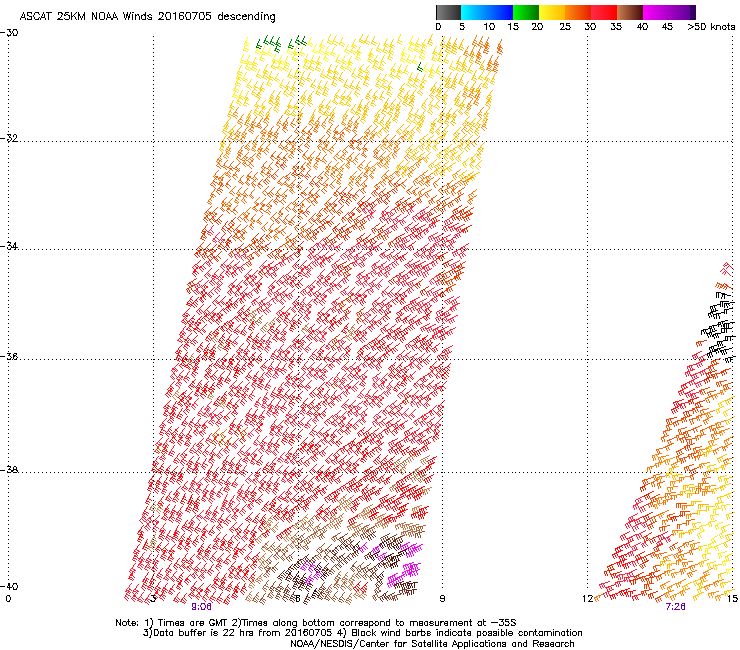The height and width of the screenshot is (650, 740).
Task: Click the '15' longitude axis label
Action: (x=732, y=599)
